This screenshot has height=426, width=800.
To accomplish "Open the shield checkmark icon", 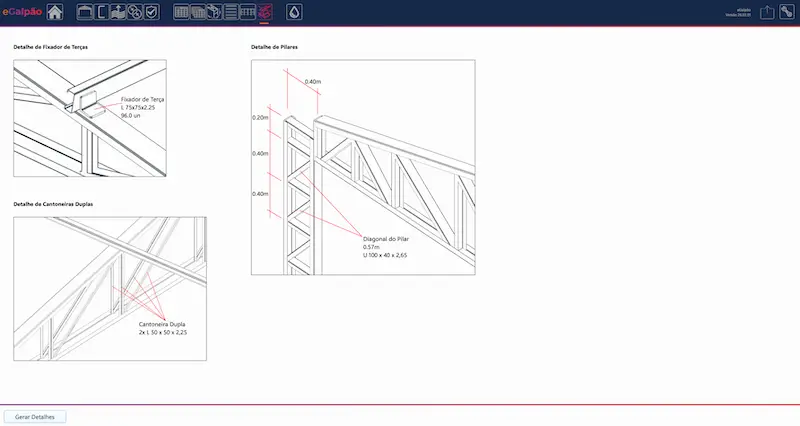I will (x=152, y=12).
